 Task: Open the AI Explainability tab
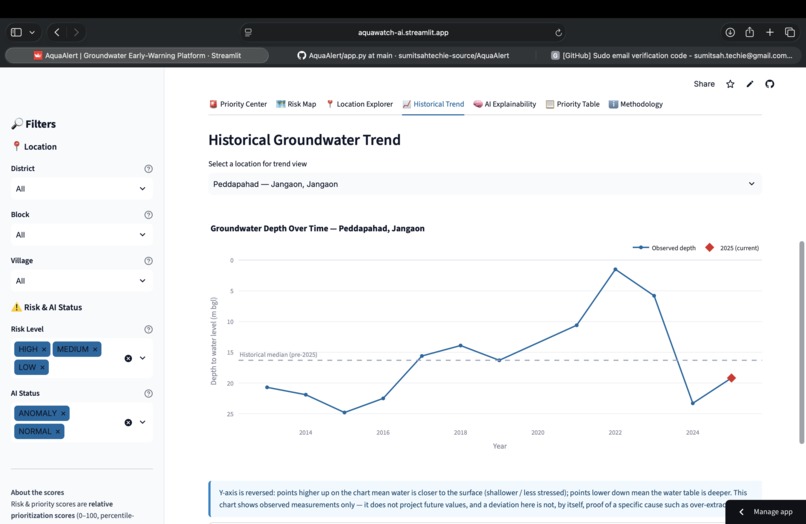point(504,104)
